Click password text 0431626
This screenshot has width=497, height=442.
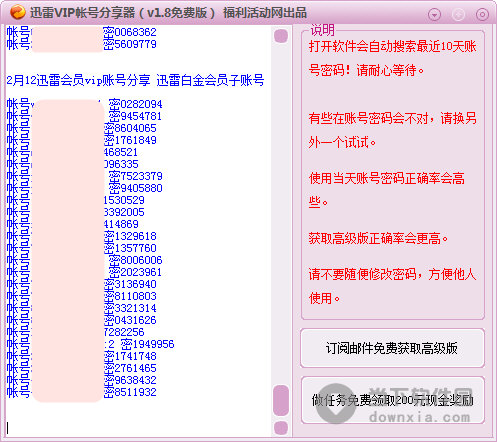click(135, 320)
